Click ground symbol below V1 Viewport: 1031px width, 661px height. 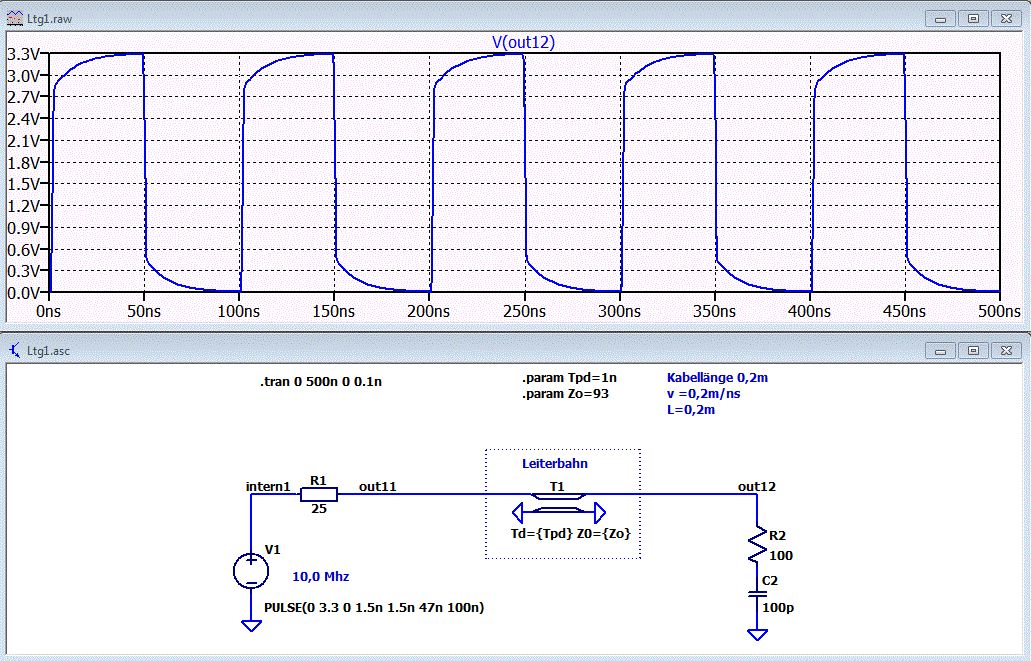coord(251,625)
